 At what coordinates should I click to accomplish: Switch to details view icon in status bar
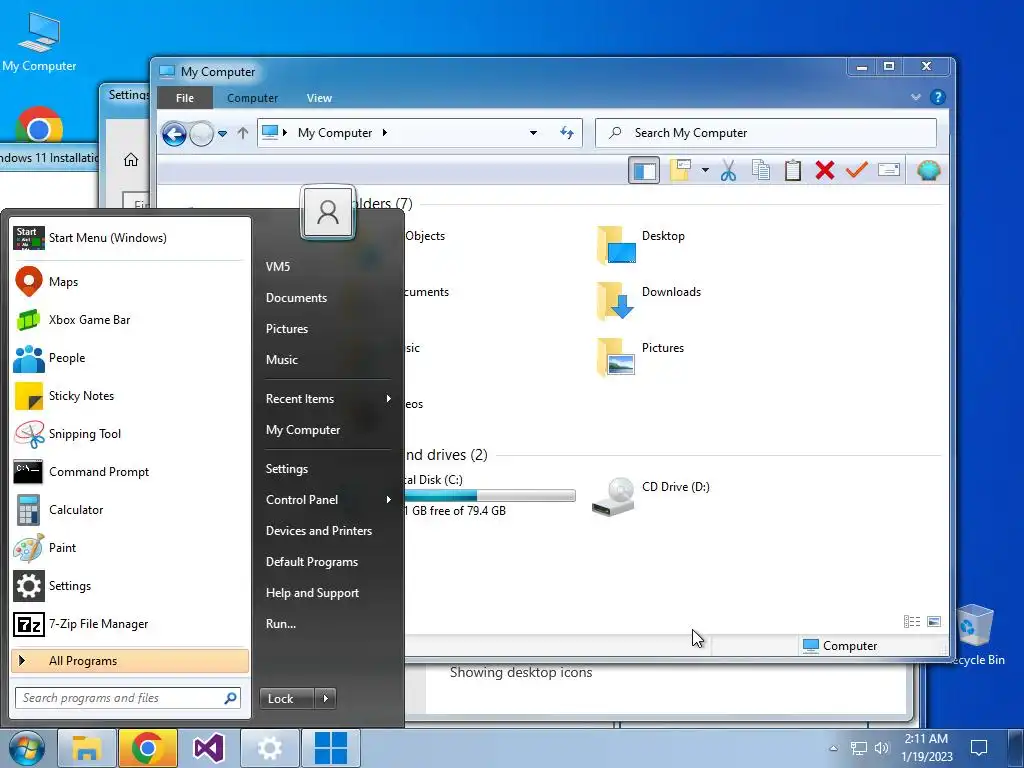click(912, 621)
